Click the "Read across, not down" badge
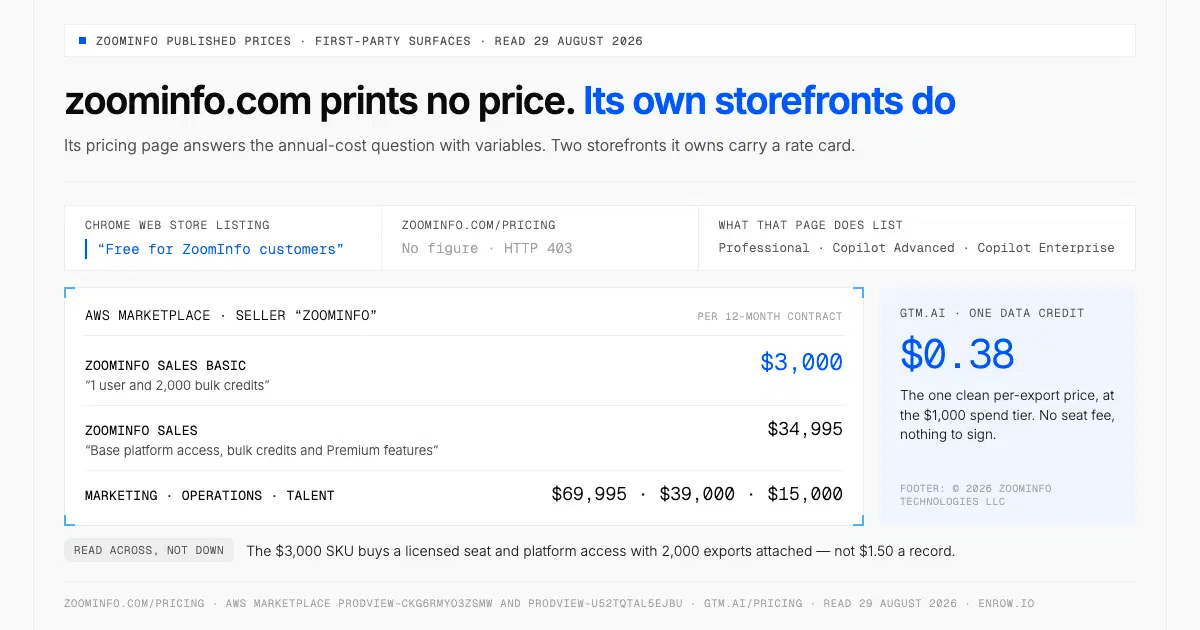Viewport: 1200px width, 630px height. point(149,550)
